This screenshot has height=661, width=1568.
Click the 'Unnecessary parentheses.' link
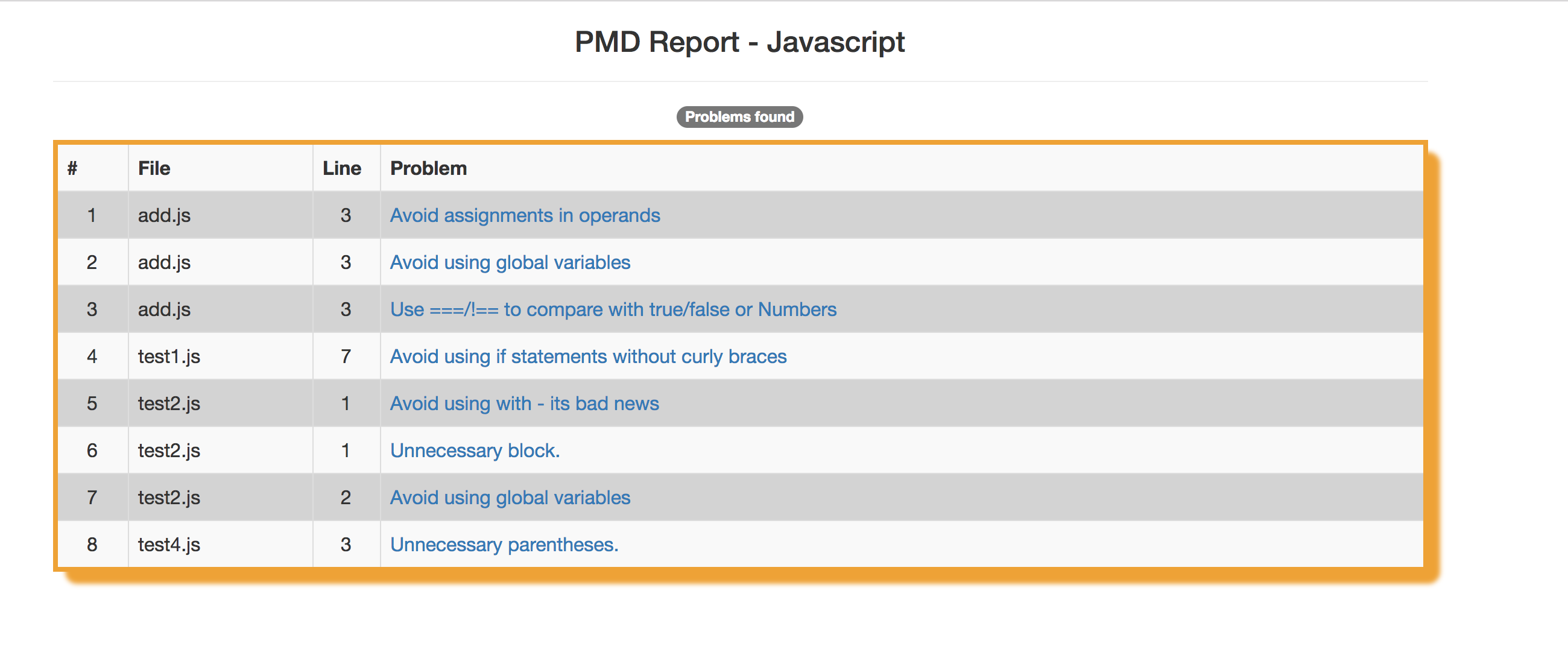[504, 544]
